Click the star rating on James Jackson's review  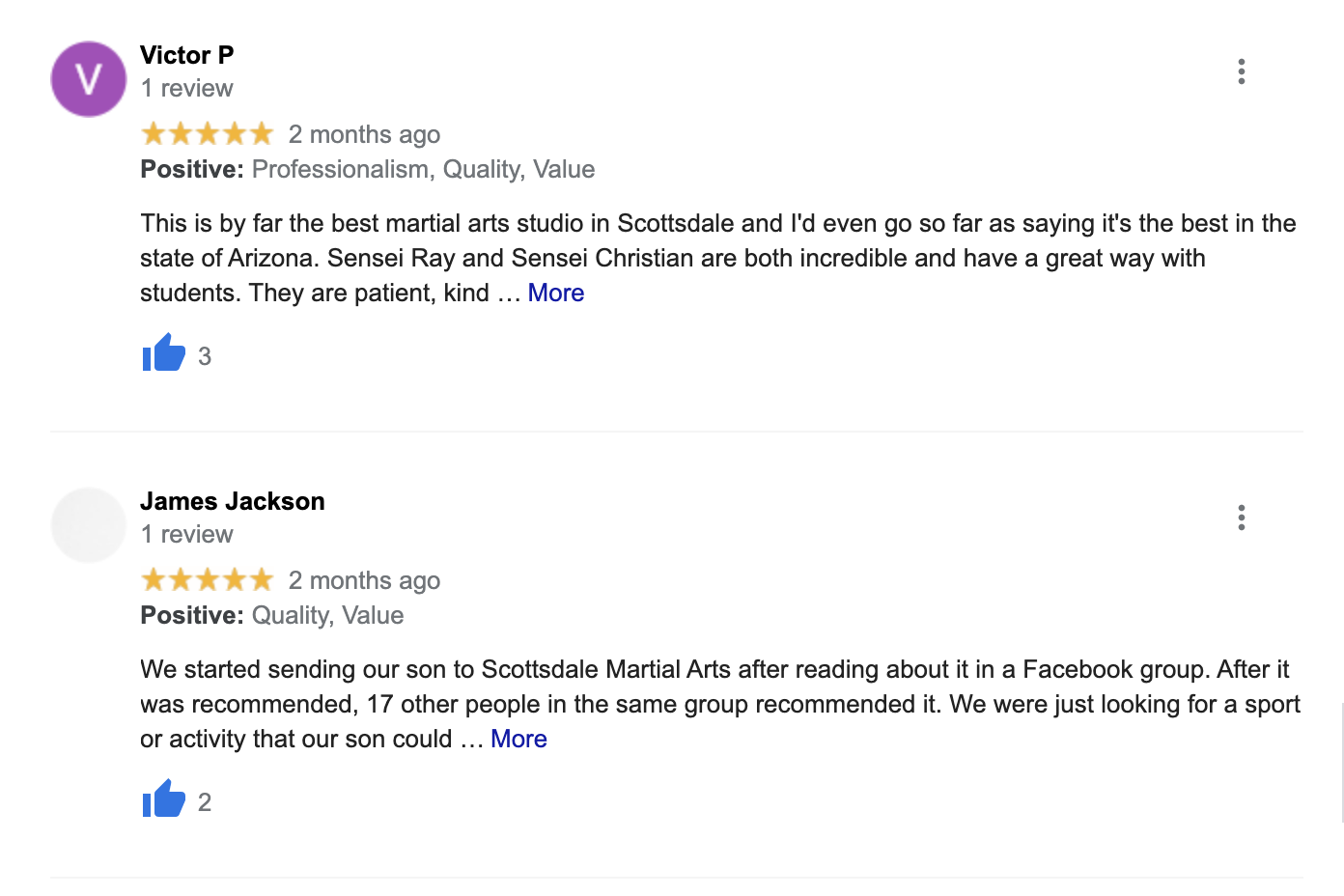click(208, 579)
